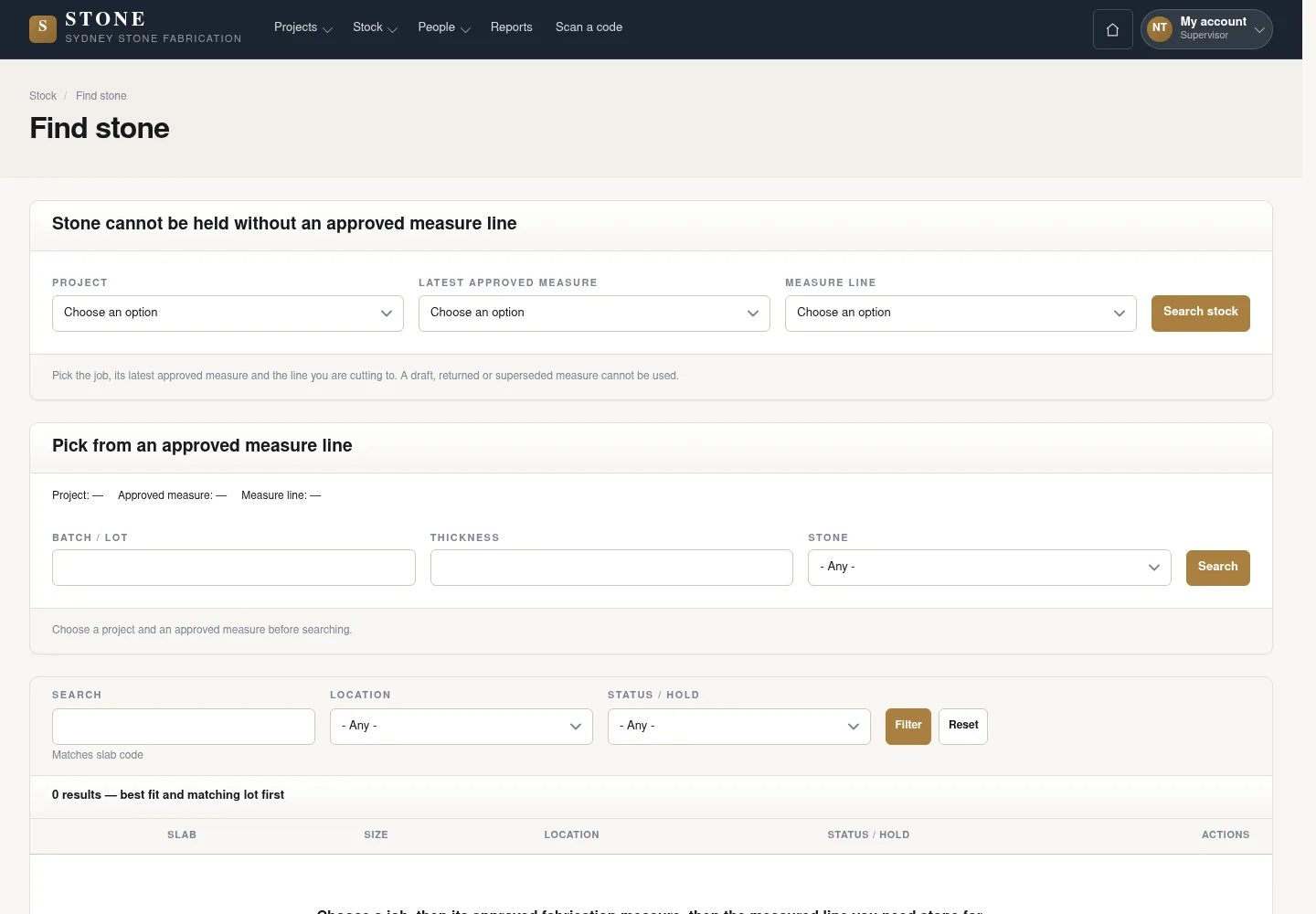Click the Size column header
The image size is (1316, 914).
[376, 834]
